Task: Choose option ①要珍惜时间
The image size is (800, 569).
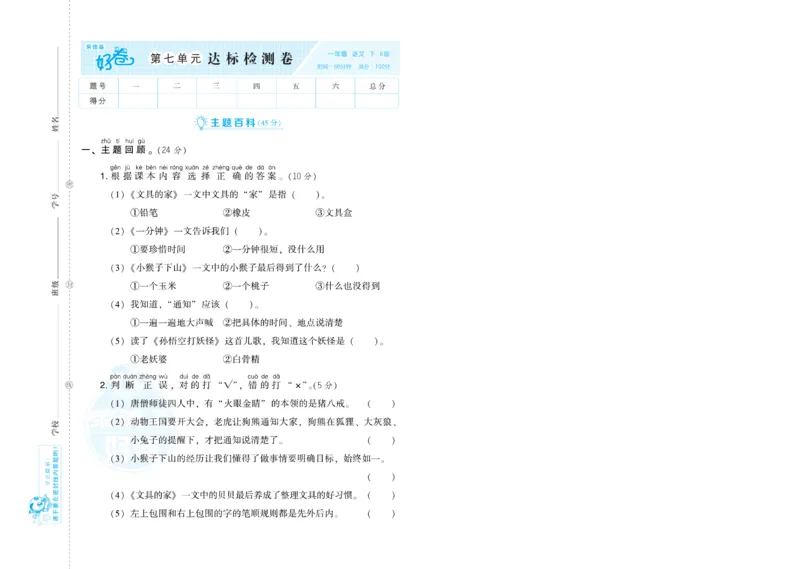Action: click(158, 250)
